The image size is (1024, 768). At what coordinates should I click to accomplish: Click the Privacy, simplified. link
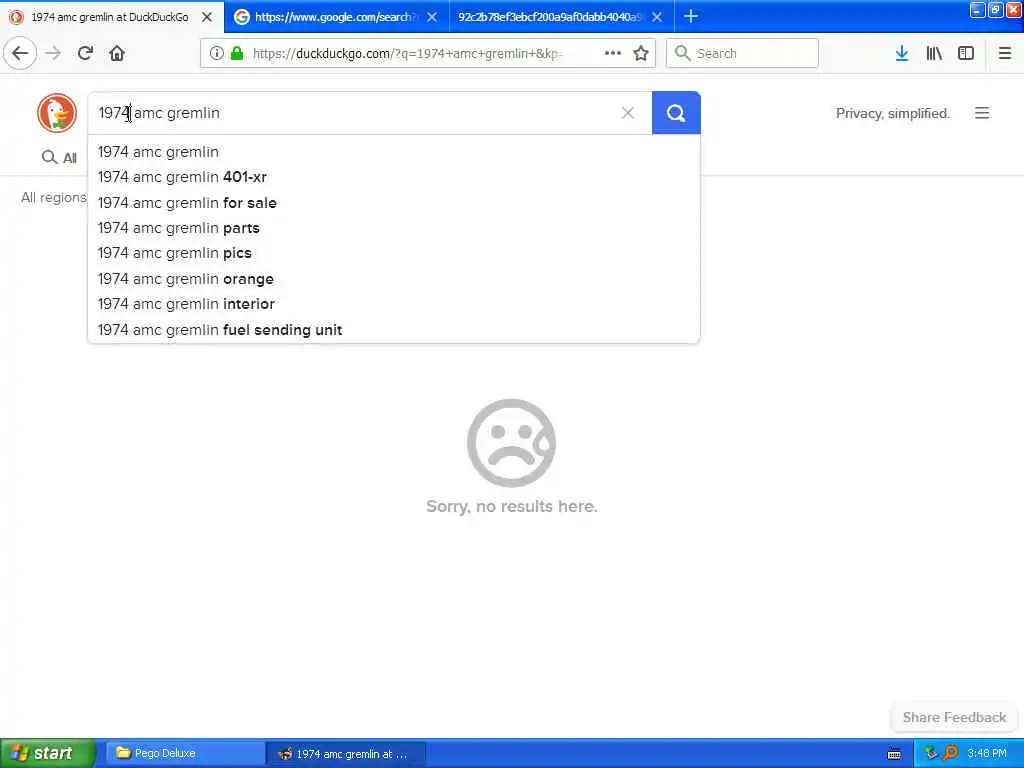pyautogui.click(x=892, y=113)
